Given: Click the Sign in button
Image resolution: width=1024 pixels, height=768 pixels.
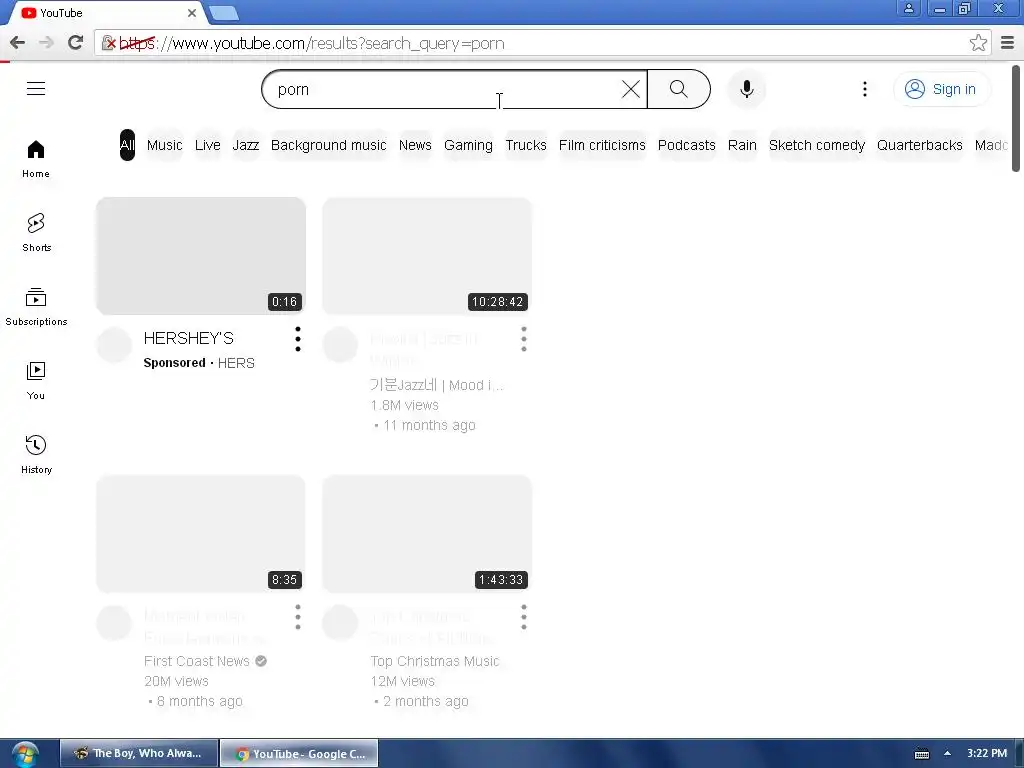Looking at the screenshot, I should [x=940, y=89].
